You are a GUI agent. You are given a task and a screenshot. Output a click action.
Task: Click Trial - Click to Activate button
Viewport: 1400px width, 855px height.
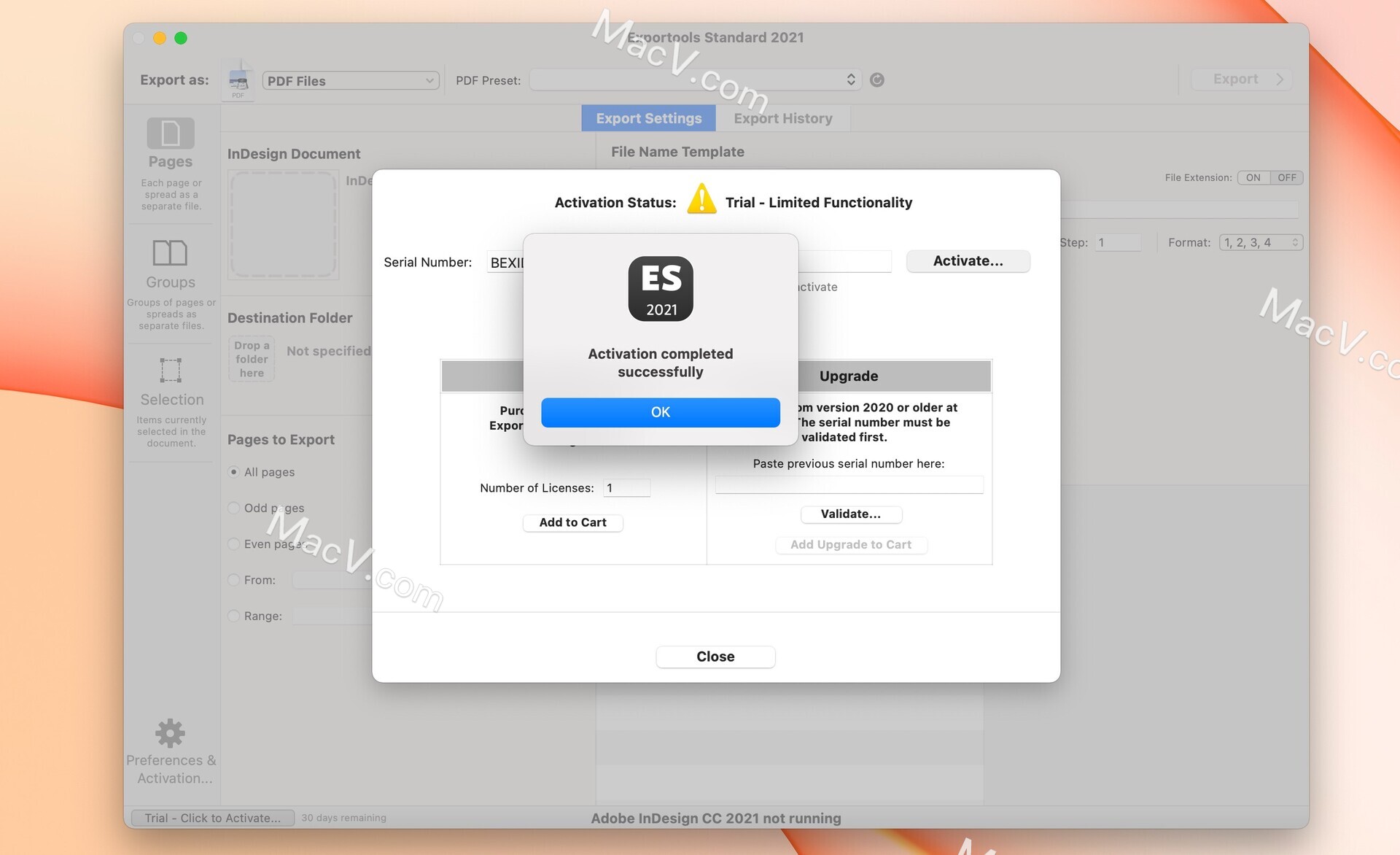[212, 818]
